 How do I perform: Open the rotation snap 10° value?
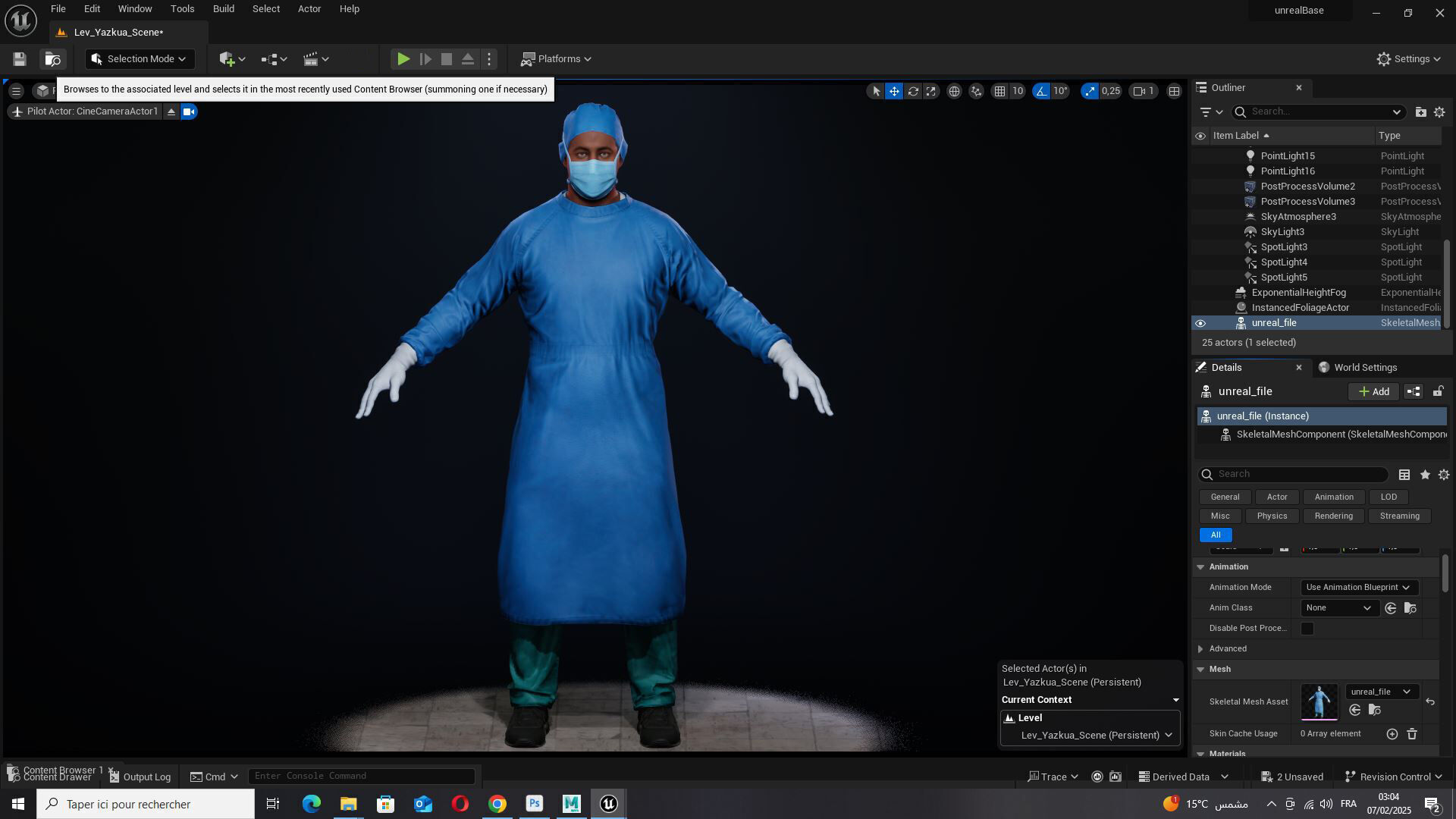tap(1060, 91)
